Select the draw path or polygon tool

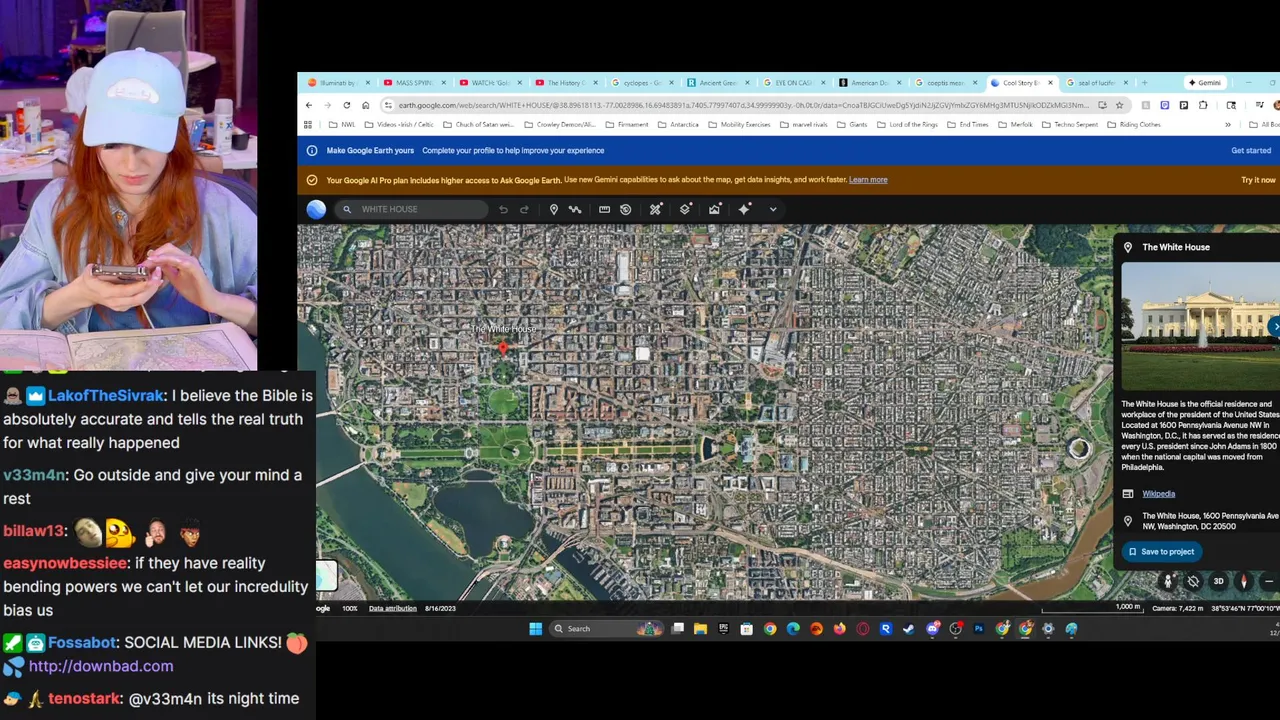[575, 209]
